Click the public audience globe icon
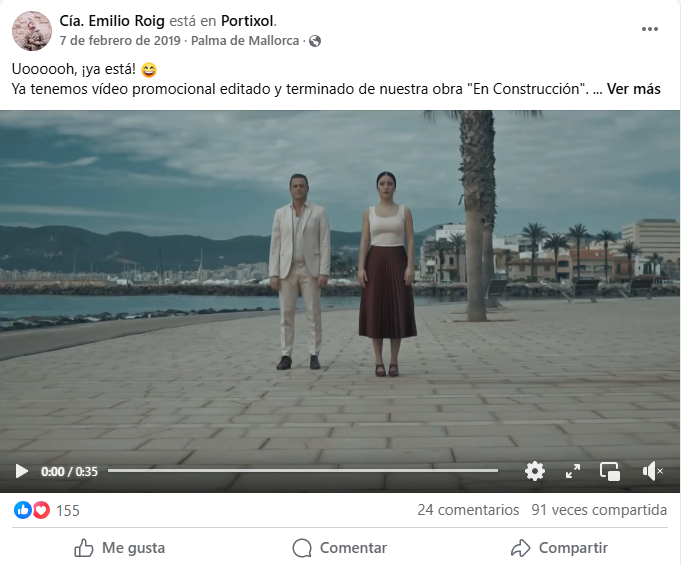The image size is (681, 565). tap(315, 41)
